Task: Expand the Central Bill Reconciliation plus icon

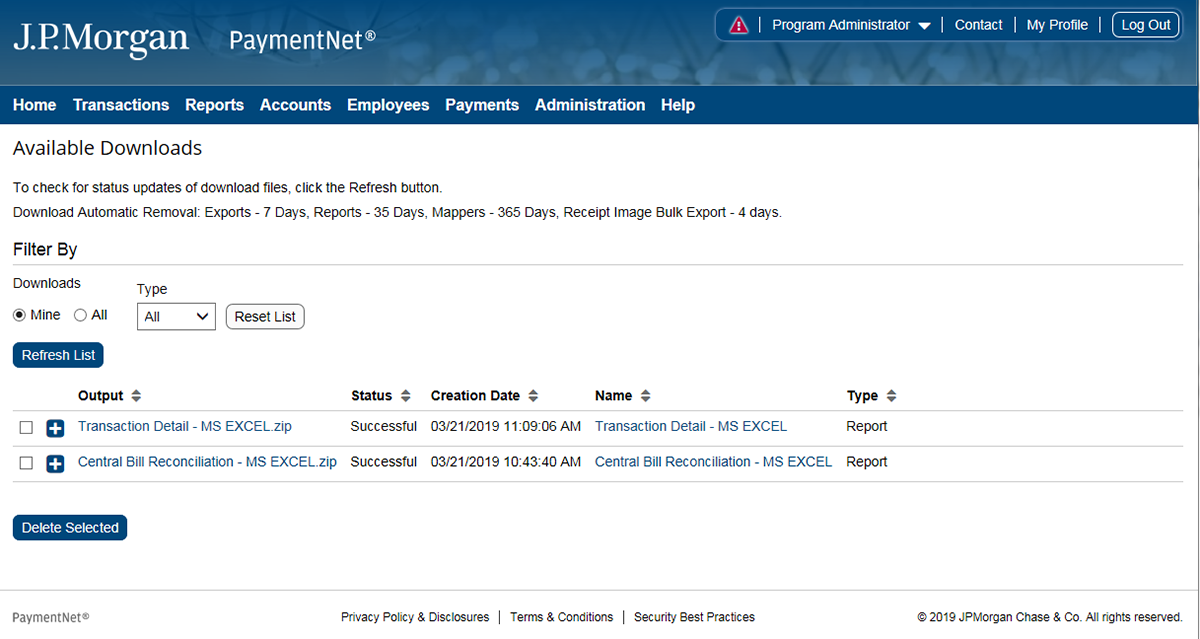Action: tap(55, 464)
